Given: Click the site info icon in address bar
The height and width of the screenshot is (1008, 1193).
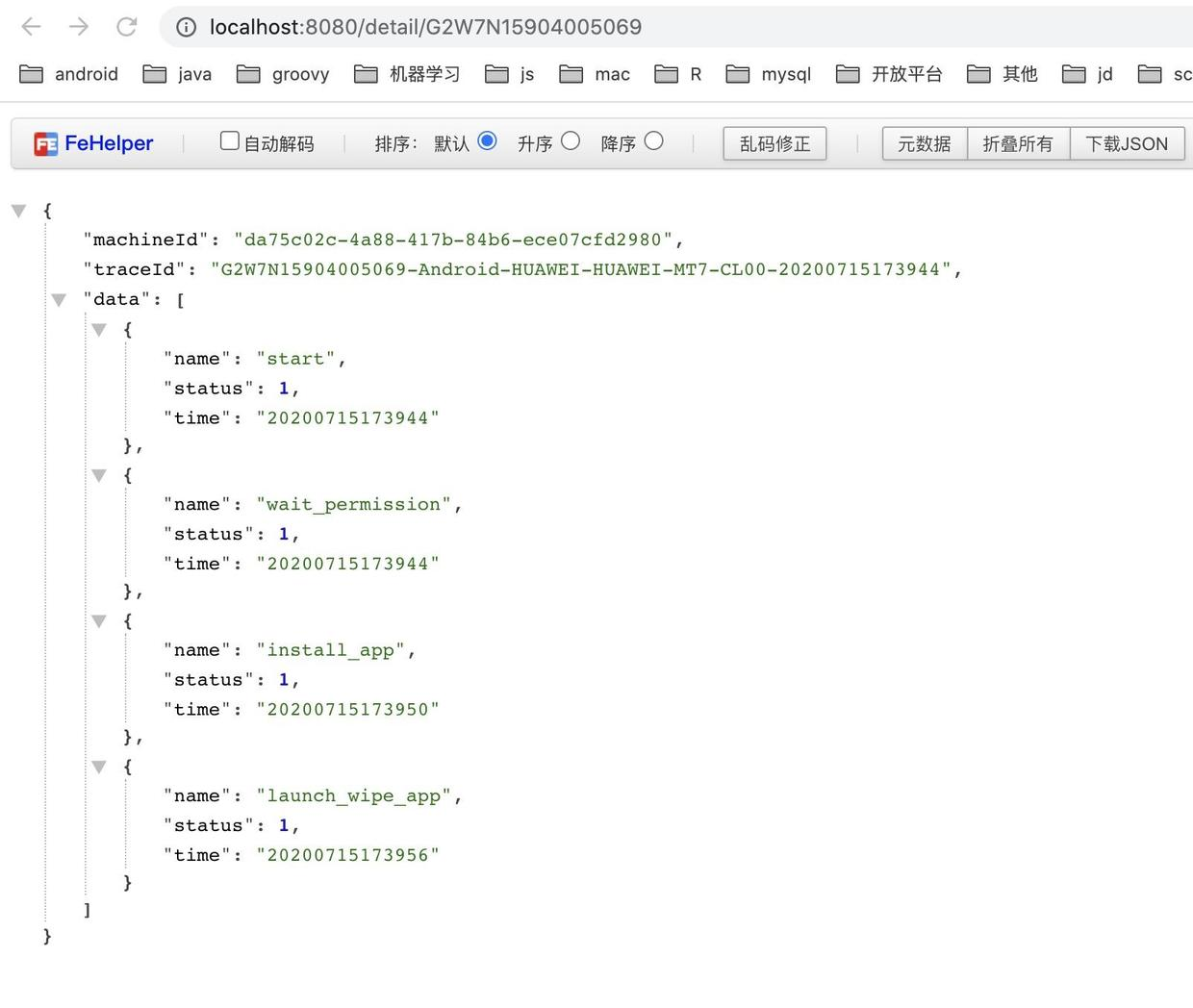Looking at the screenshot, I should pos(187,27).
